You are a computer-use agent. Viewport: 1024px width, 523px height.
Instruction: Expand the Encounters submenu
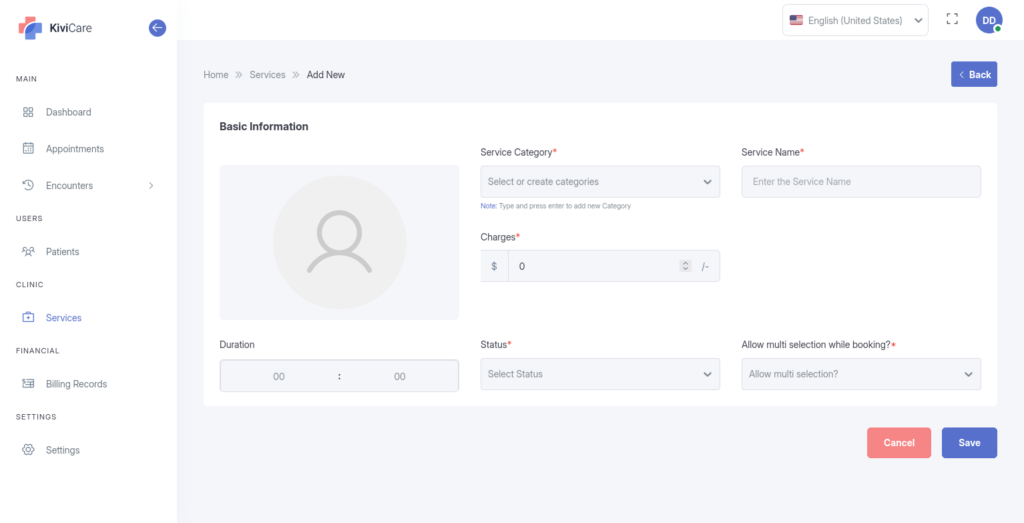tap(151, 186)
